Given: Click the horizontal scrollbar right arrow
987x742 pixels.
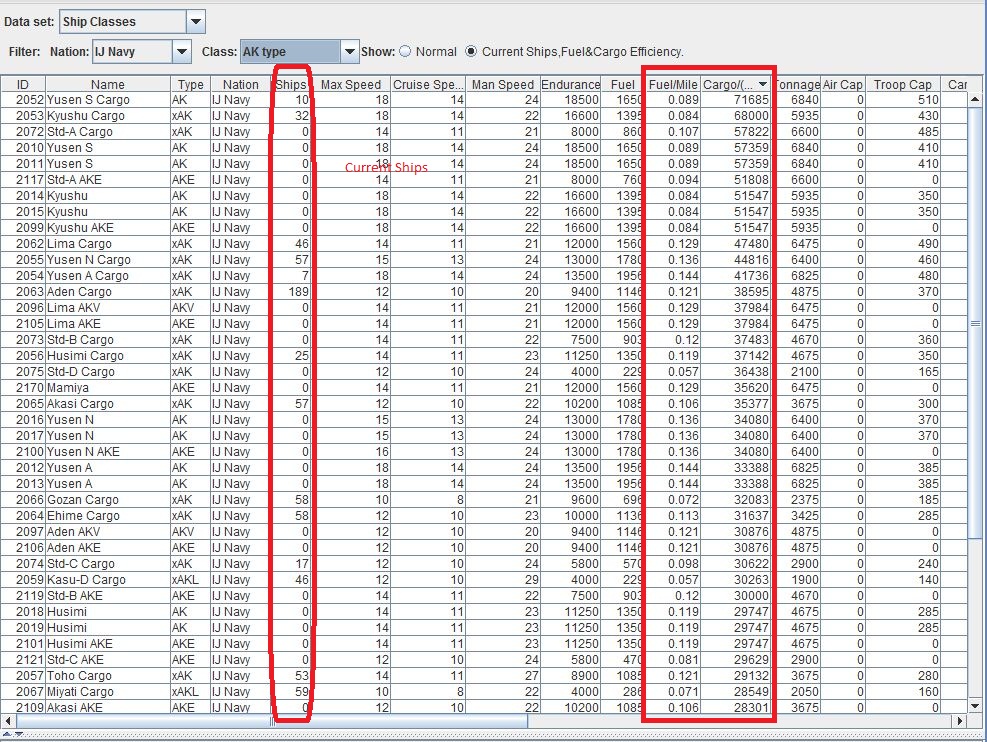Looking at the screenshot, I should point(962,721).
